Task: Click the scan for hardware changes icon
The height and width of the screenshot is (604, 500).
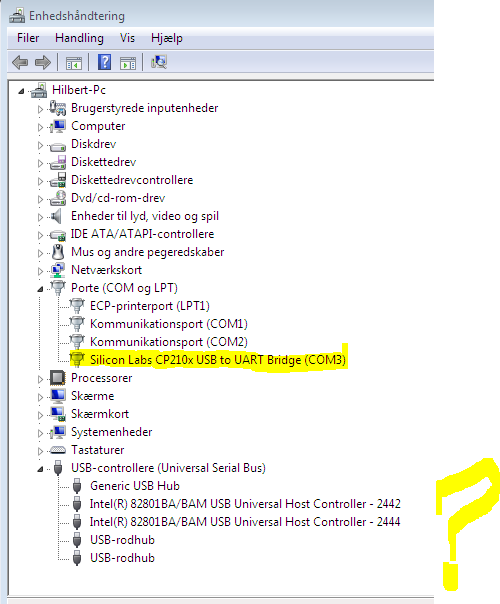Action: 159,62
